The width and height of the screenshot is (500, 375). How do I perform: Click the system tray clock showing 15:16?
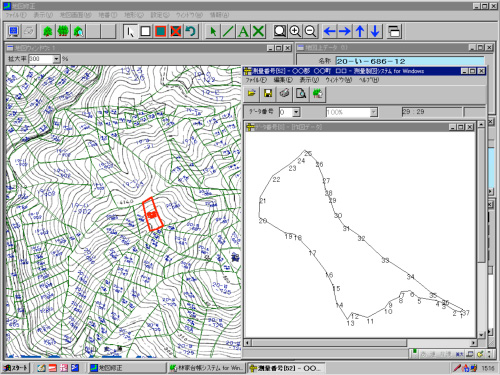coord(488,368)
